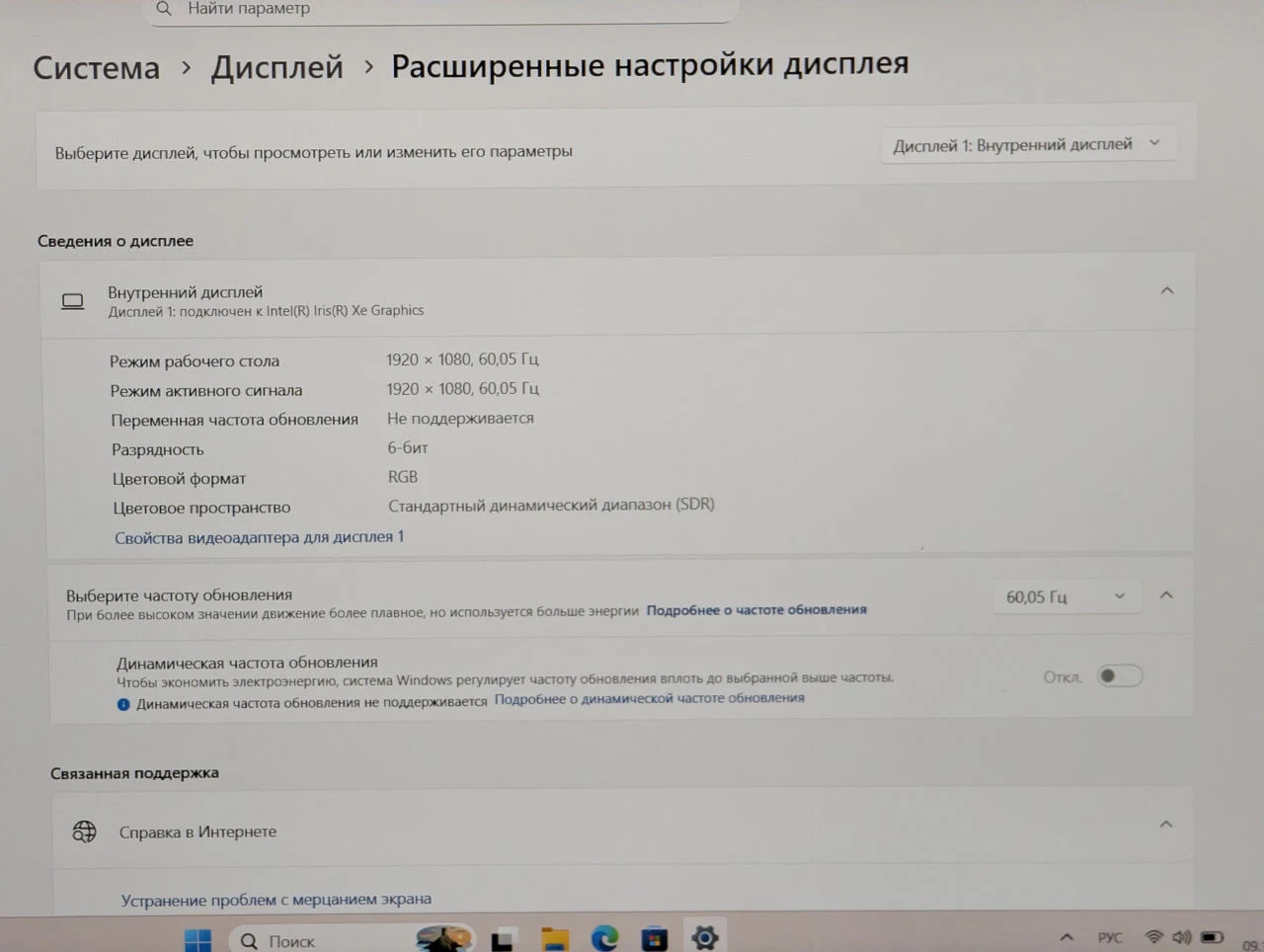Open Microsoft Edge from the taskbar
Screen dimensions: 1264x952
pyautogui.click(x=604, y=938)
